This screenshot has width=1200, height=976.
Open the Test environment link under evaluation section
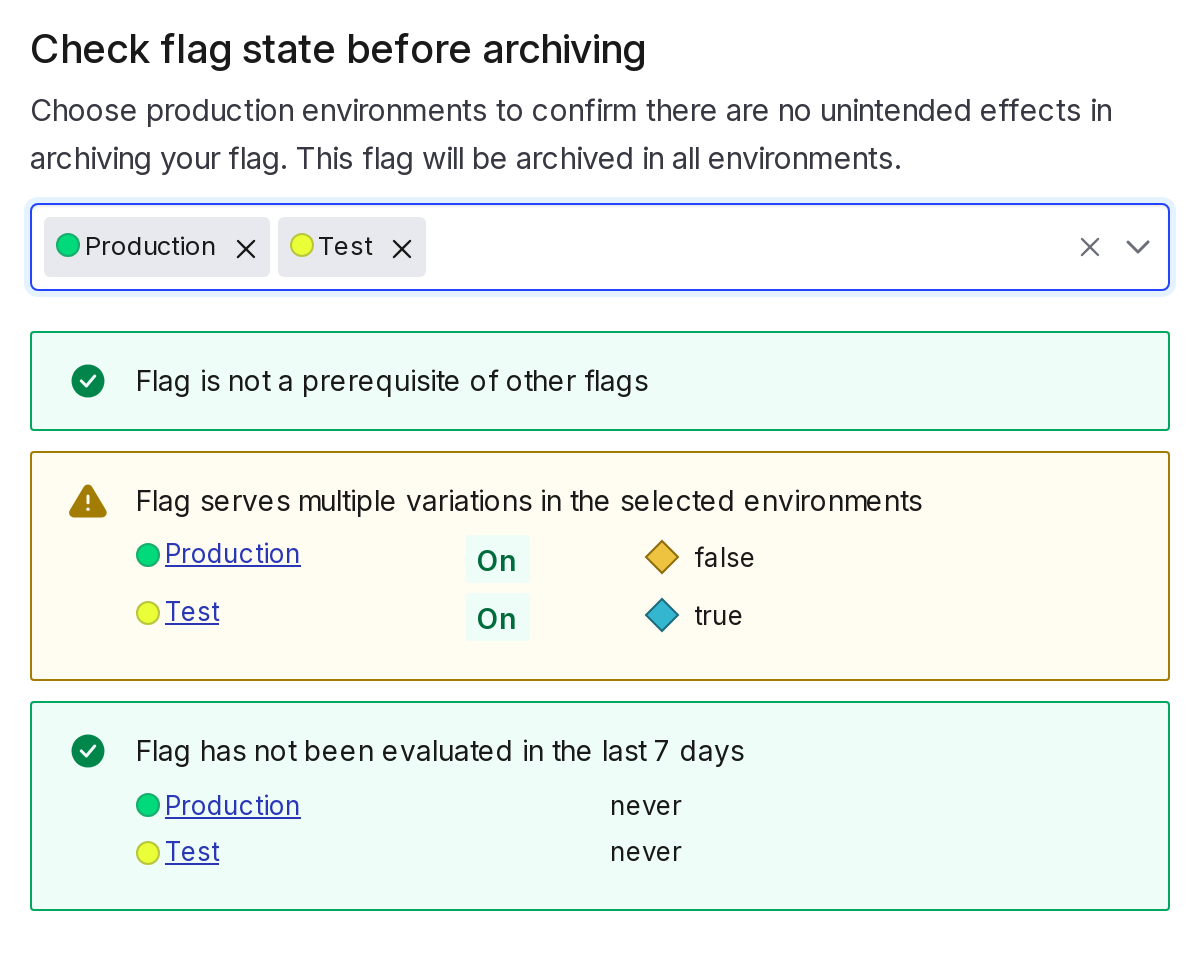pos(192,851)
